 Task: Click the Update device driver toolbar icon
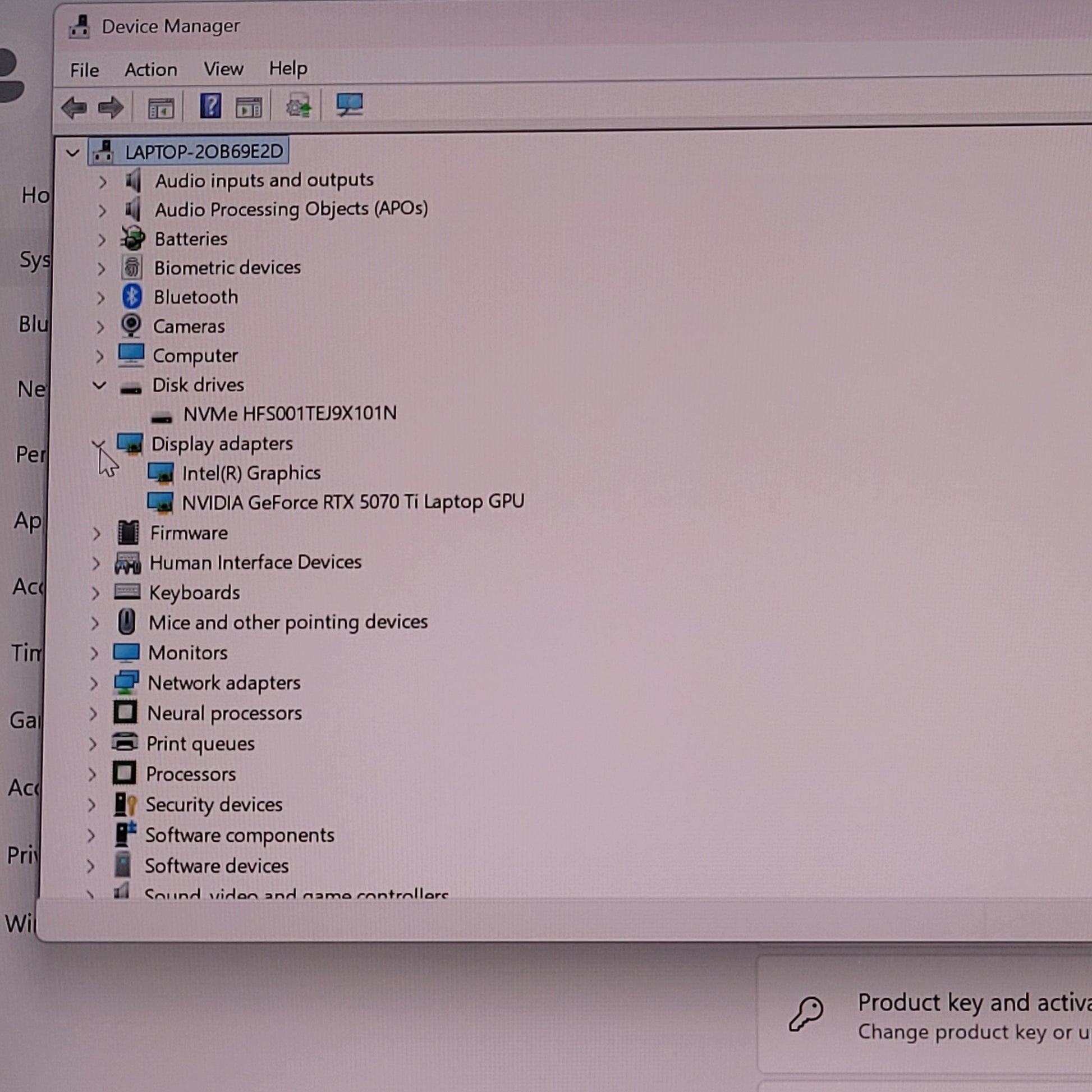(299, 105)
